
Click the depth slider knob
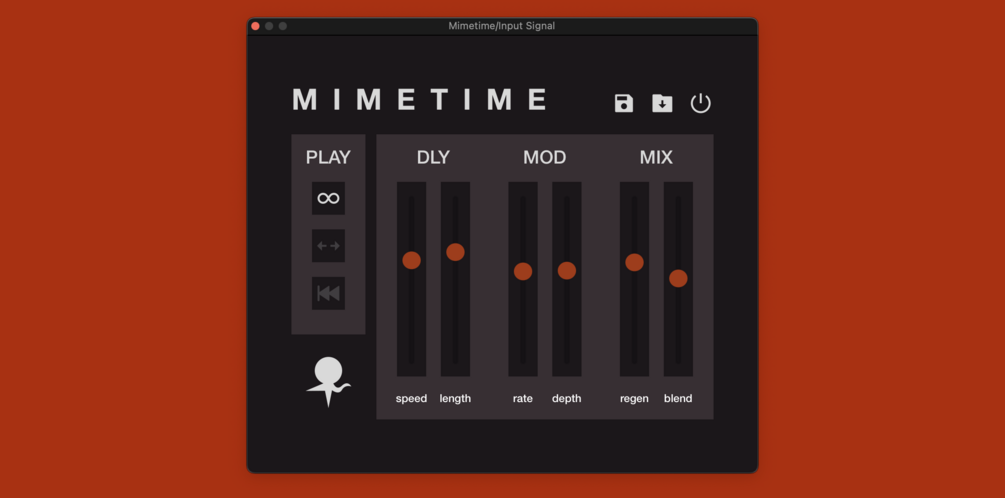click(567, 270)
